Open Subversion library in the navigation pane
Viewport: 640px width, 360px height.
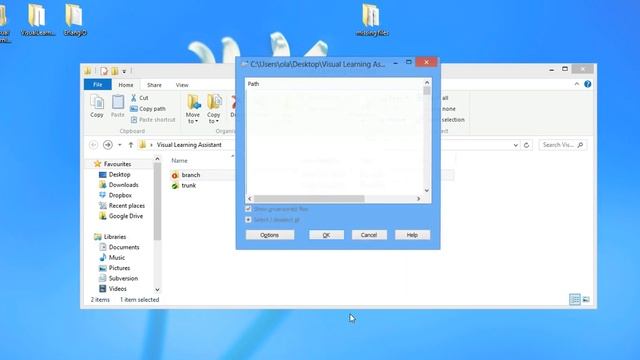(x=123, y=278)
